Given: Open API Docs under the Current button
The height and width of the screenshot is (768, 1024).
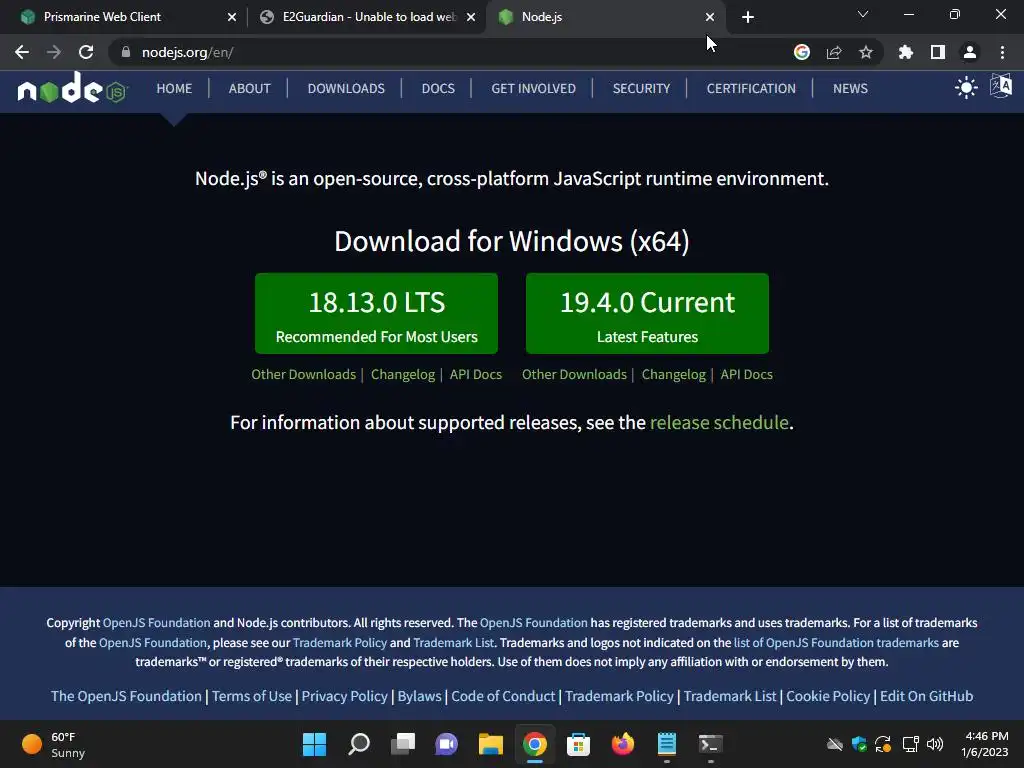Looking at the screenshot, I should 746,374.
